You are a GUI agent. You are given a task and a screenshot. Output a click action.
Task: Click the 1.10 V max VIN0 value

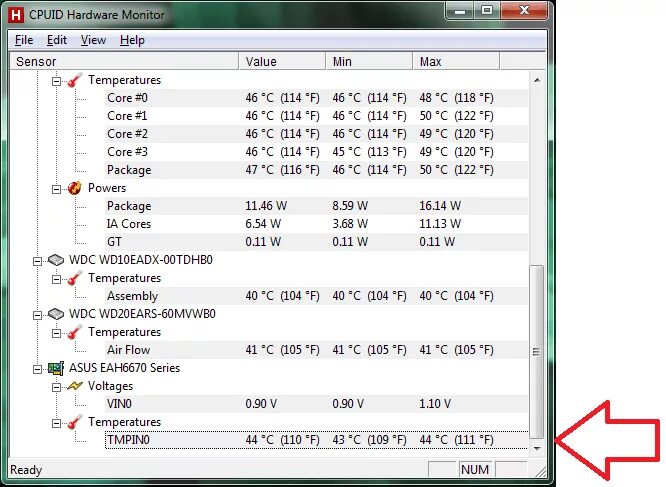[x=435, y=404]
